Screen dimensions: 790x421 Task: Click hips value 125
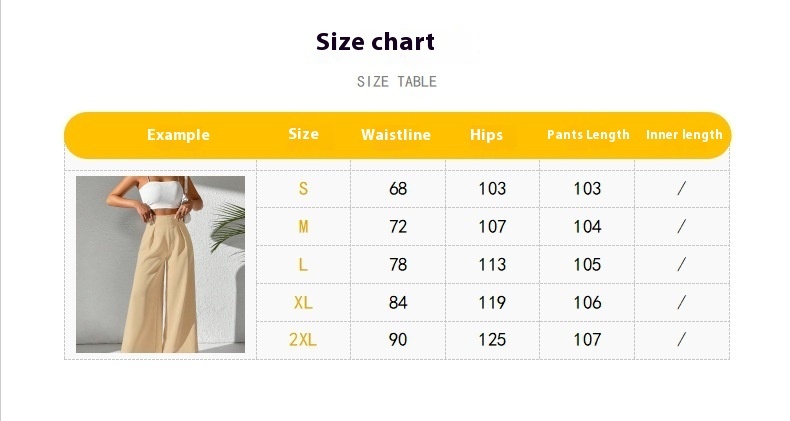pos(492,340)
